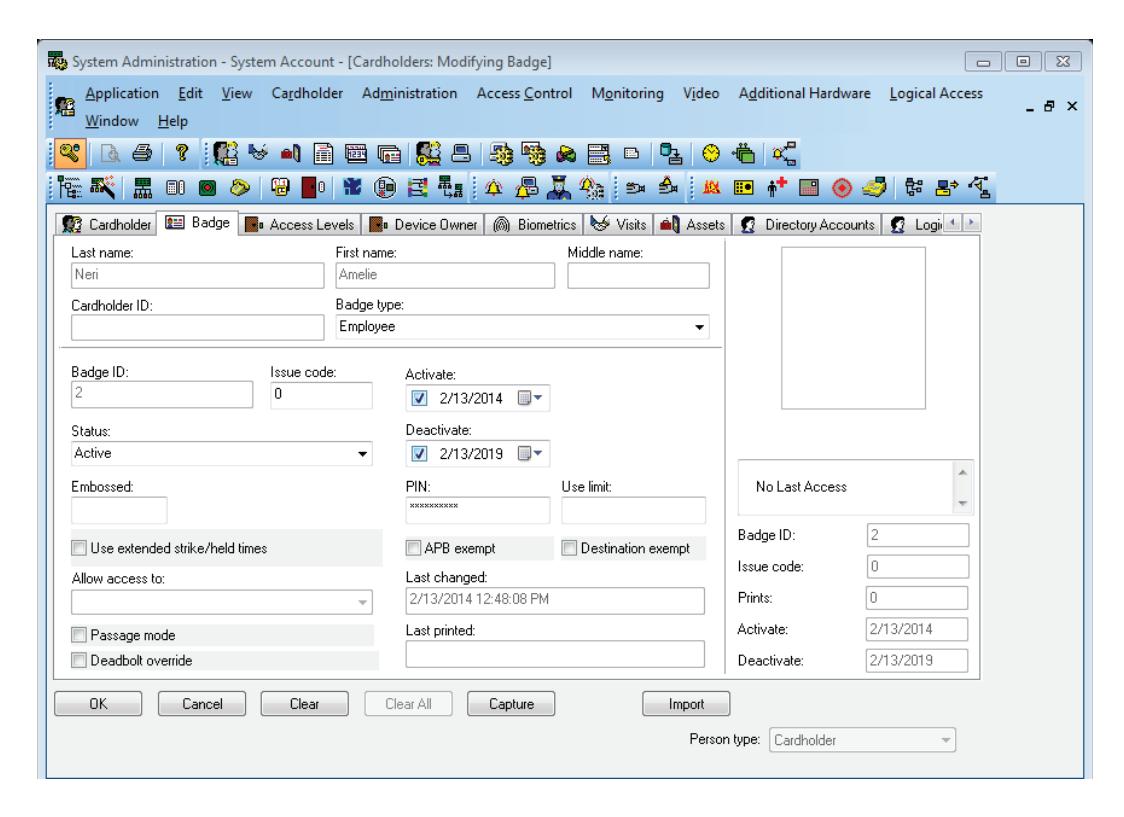Viewport: 1124px width, 817px height.
Task: Uncheck the Activate date checkbox
Action: click(x=419, y=398)
